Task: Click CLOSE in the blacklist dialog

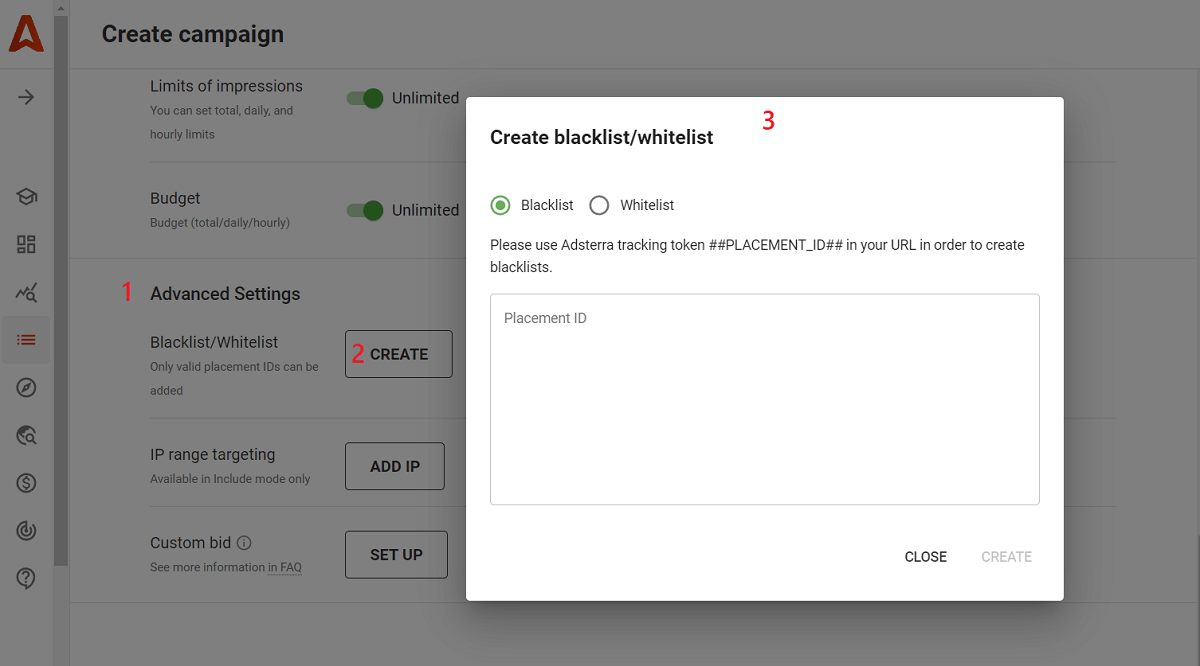Action: click(x=925, y=556)
